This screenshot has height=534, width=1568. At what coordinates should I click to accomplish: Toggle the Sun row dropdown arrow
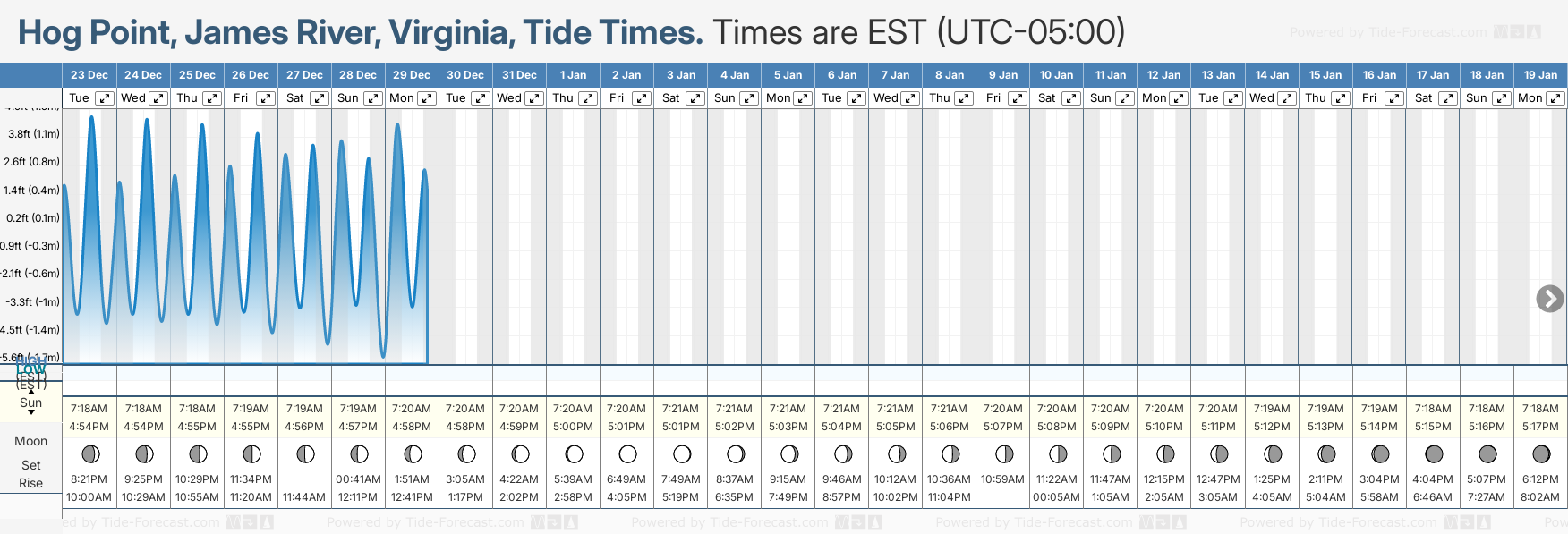click(31, 412)
